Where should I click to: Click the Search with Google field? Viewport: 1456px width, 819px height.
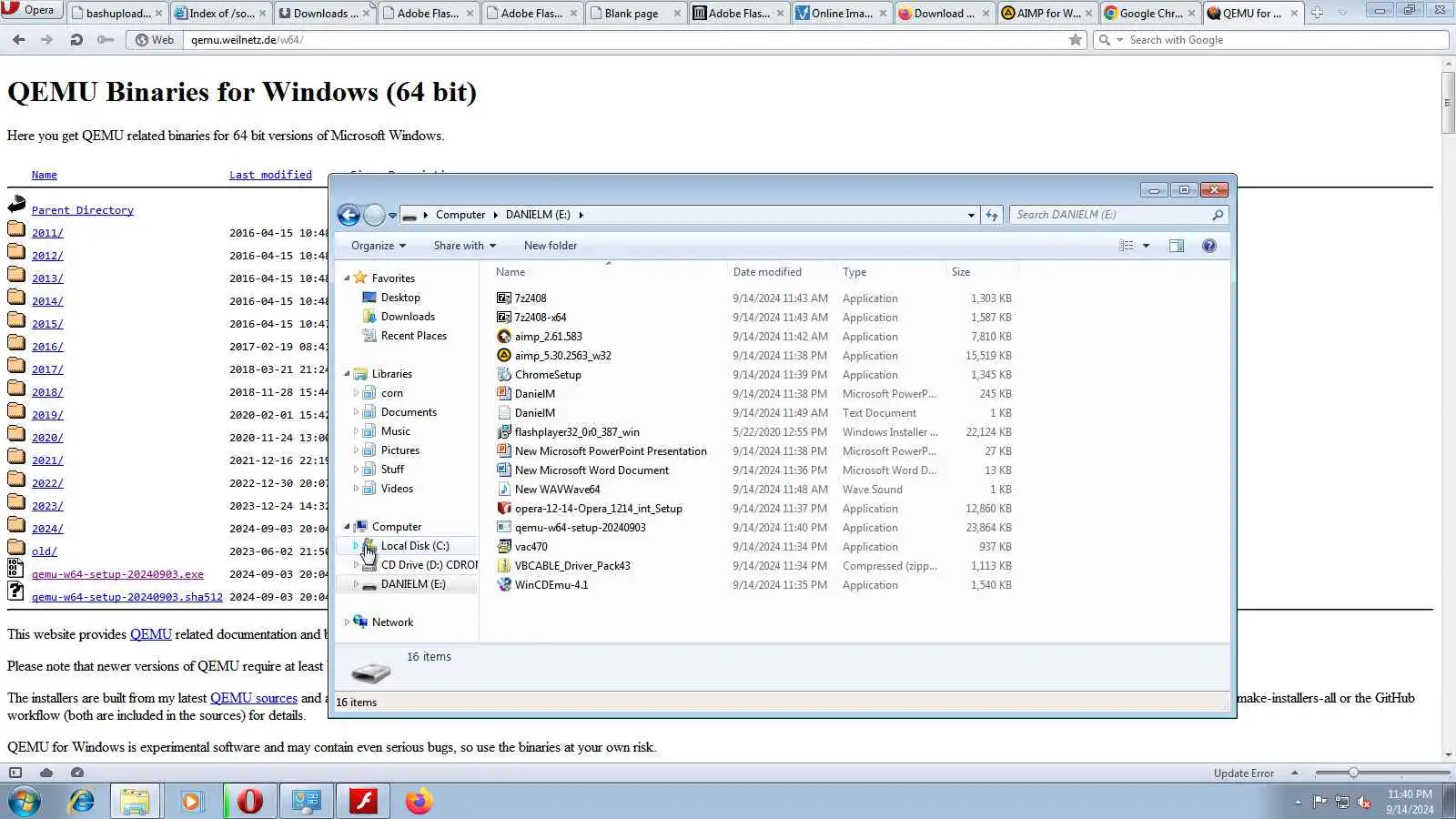pyautogui.click(x=1269, y=40)
